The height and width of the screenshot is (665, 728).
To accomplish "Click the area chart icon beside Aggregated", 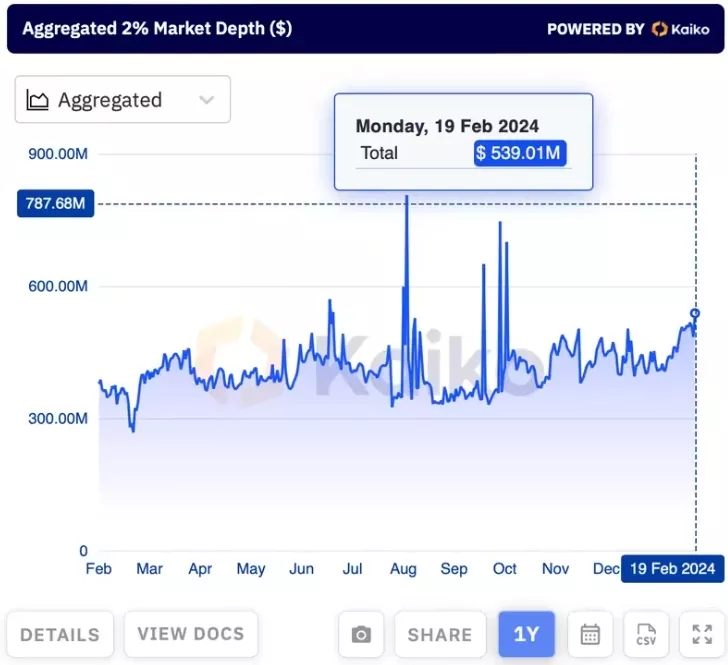I will click(38, 100).
